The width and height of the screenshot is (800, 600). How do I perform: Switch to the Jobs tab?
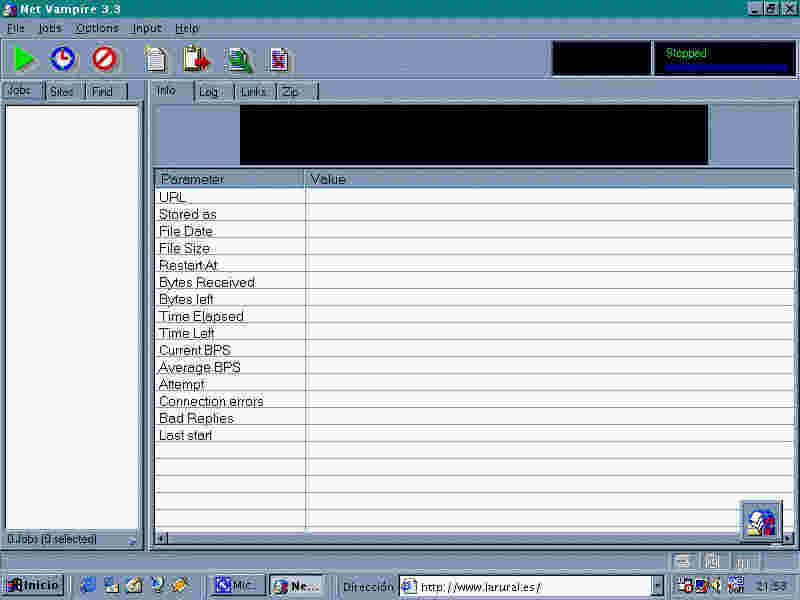pyautogui.click(x=22, y=91)
